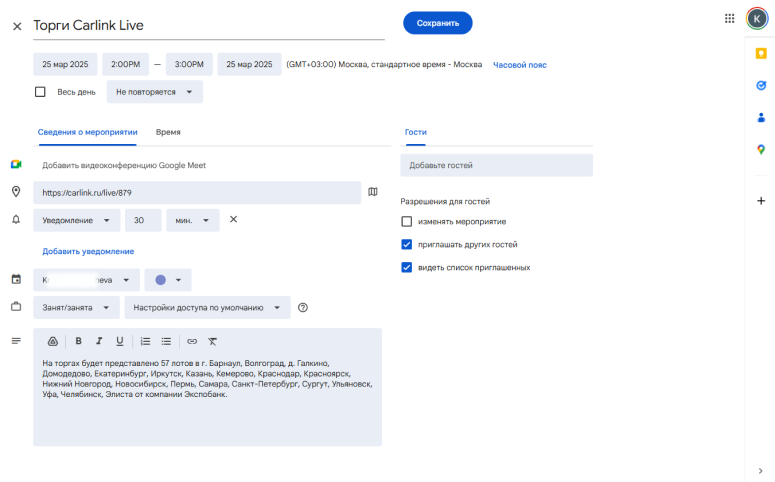Image resolution: width=775 pixels, height=482 pixels.
Task: Insert link in the description
Action: click(192, 341)
